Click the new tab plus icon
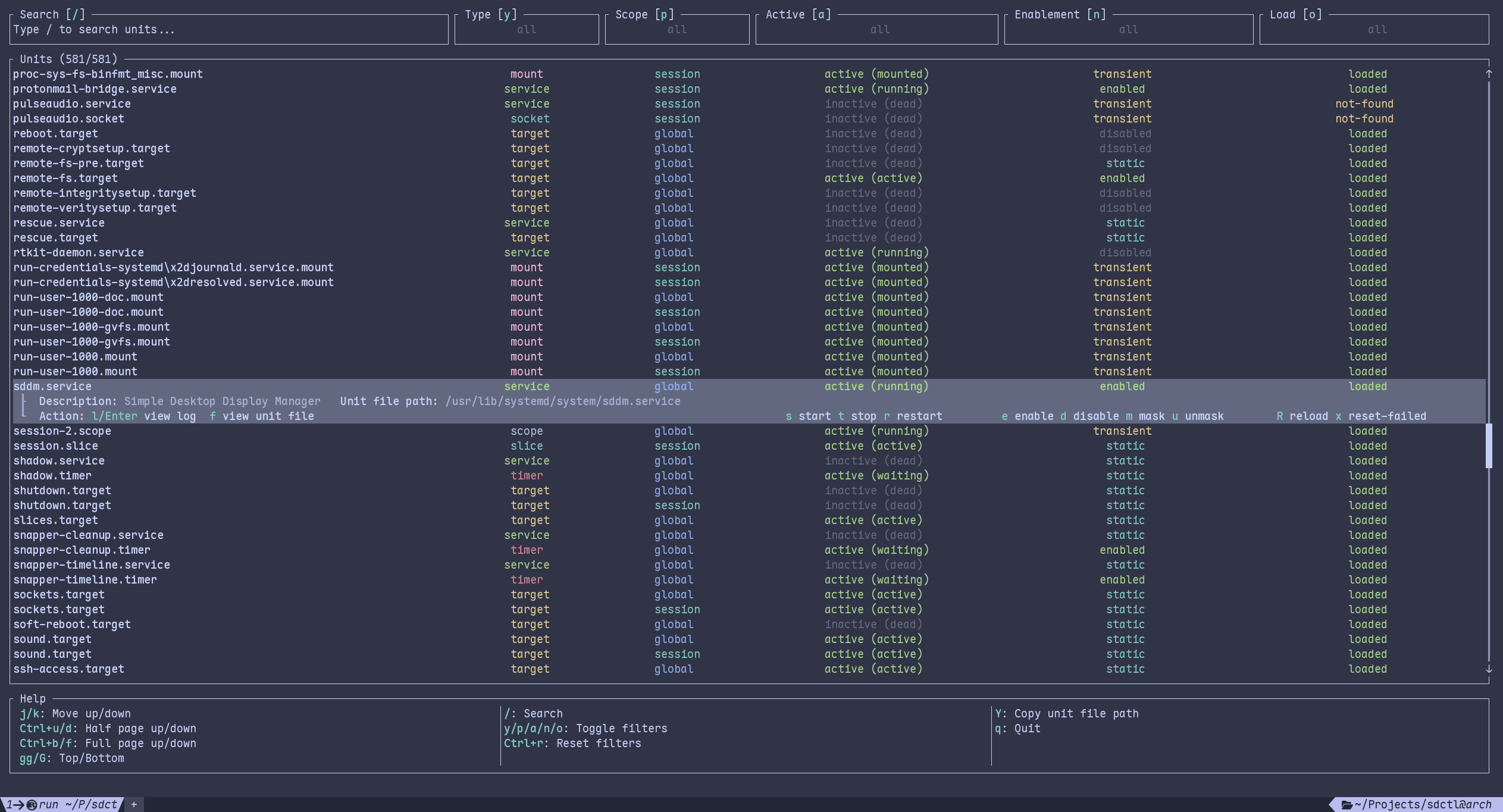Image resolution: width=1503 pixels, height=812 pixels. pos(134,805)
